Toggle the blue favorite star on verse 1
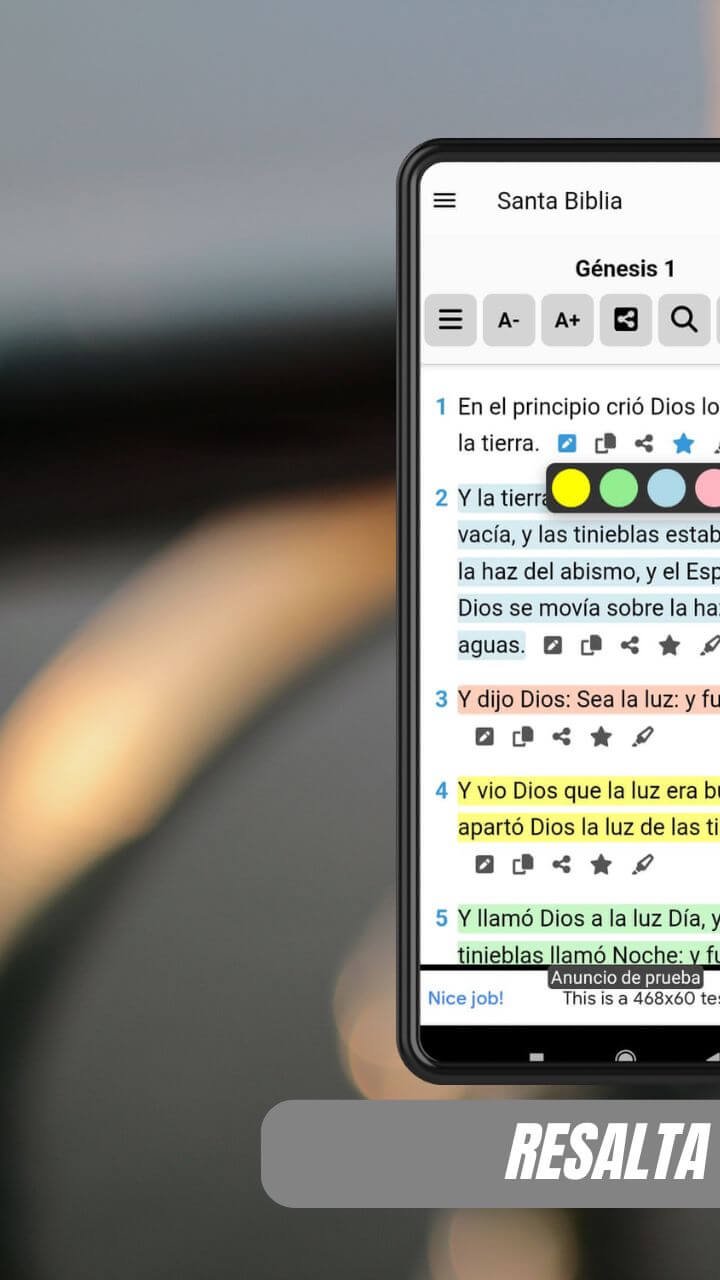This screenshot has width=720, height=1280. coord(683,443)
